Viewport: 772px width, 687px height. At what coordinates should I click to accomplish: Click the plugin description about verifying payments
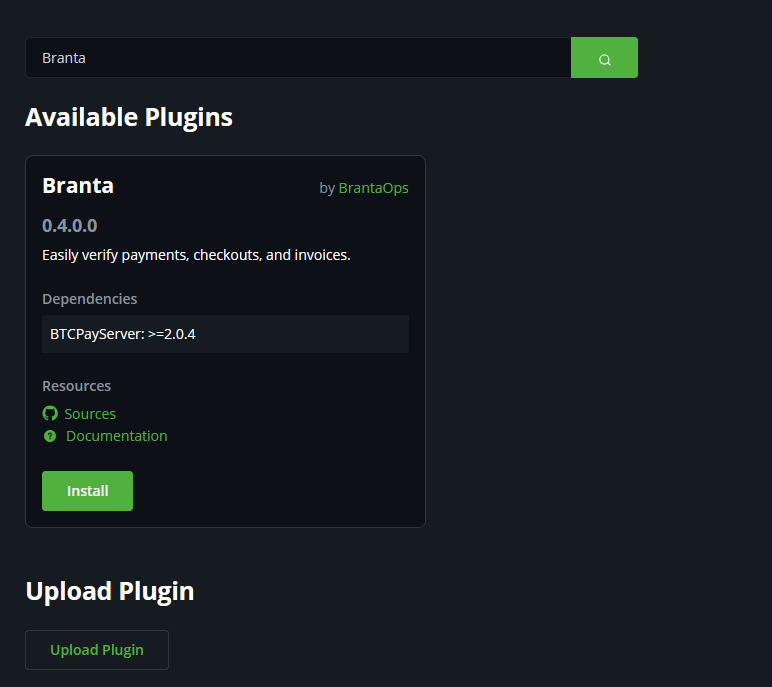tap(196, 255)
